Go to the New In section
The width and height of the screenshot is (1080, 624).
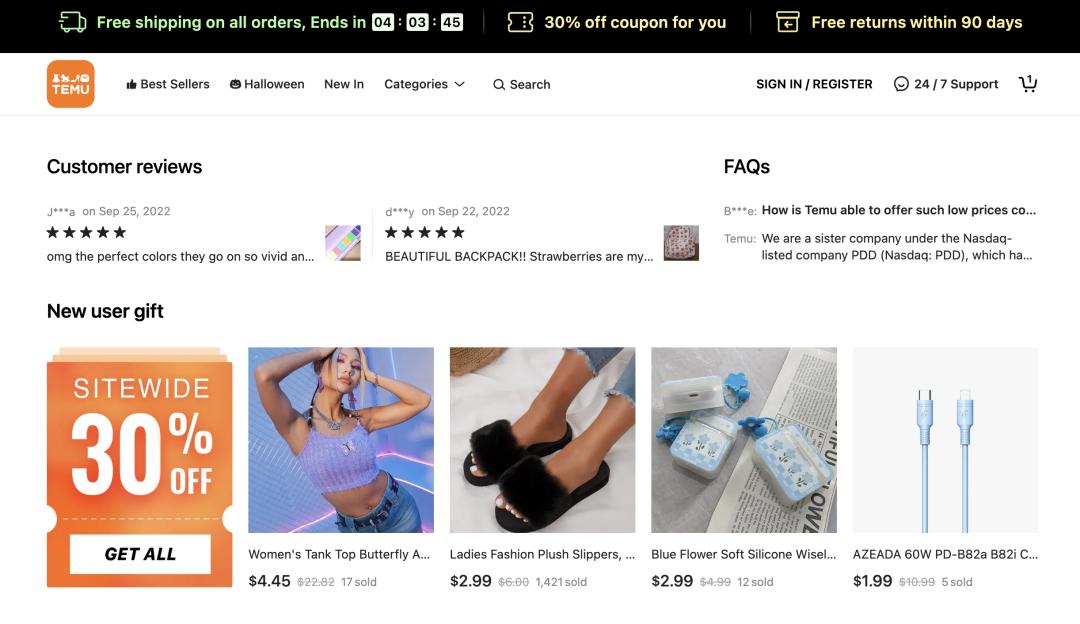(x=344, y=84)
